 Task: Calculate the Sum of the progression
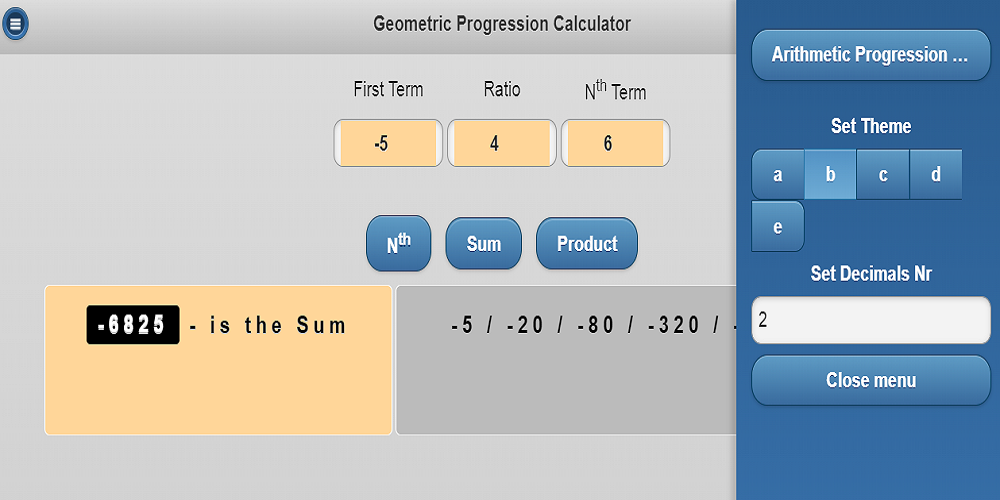[483, 243]
